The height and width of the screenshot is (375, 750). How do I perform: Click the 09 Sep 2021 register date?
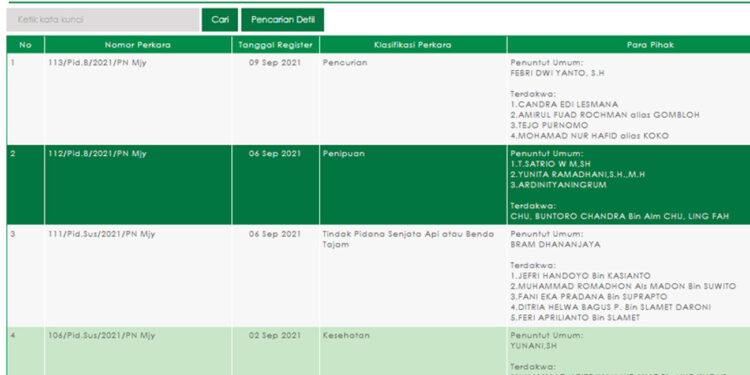click(x=275, y=63)
